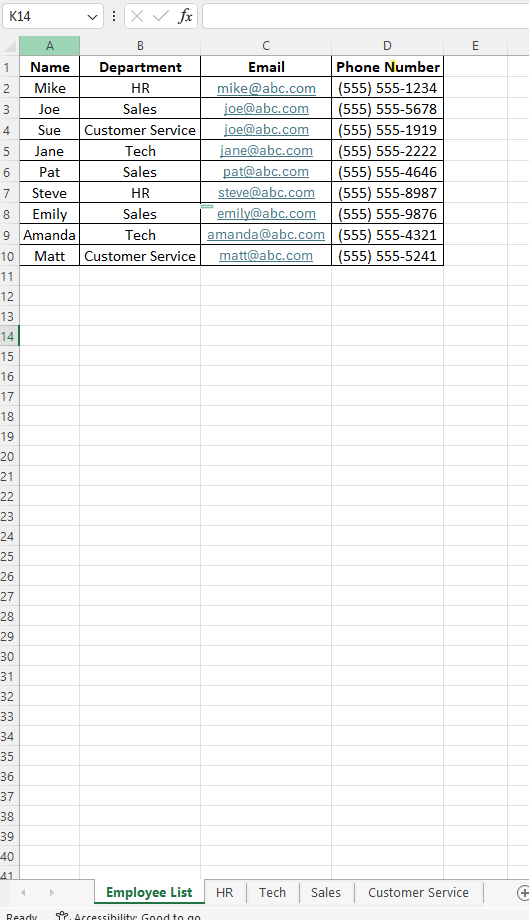Select the Phone Number header cell

[387, 67]
